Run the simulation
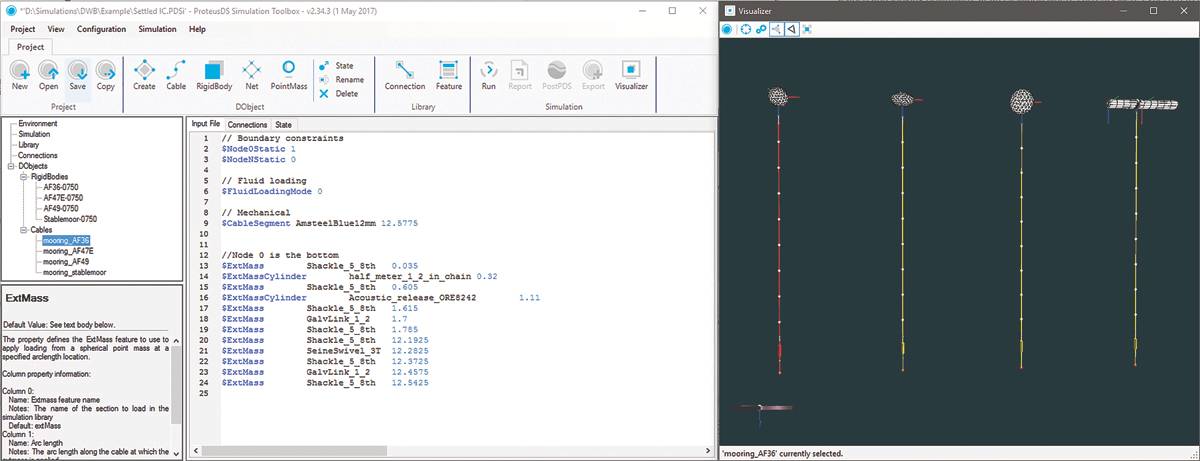The height and width of the screenshot is (461, 1200). click(x=488, y=76)
